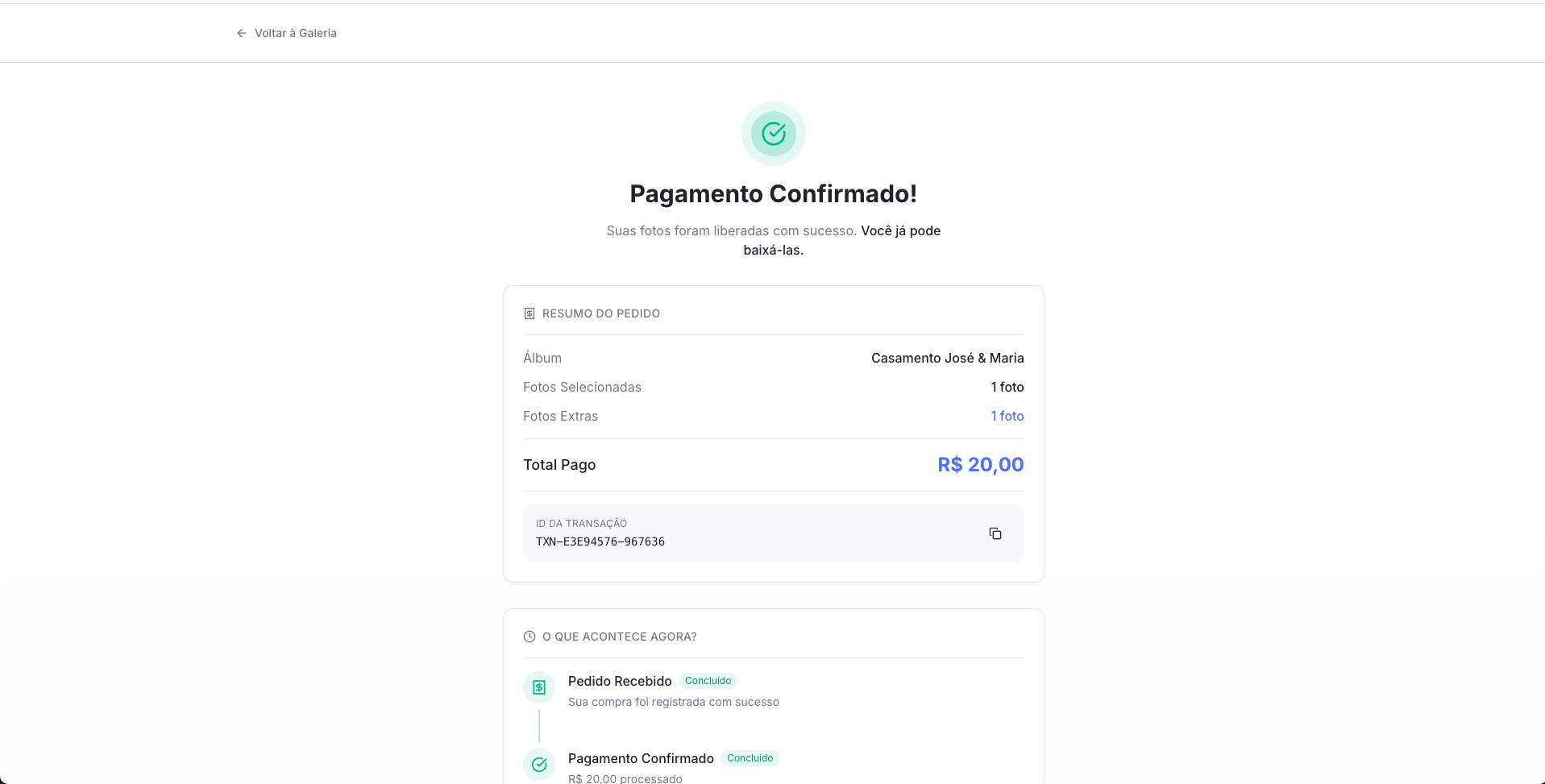
Task: Click the R$ 20,00 total amount
Action: tap(980, 464)
